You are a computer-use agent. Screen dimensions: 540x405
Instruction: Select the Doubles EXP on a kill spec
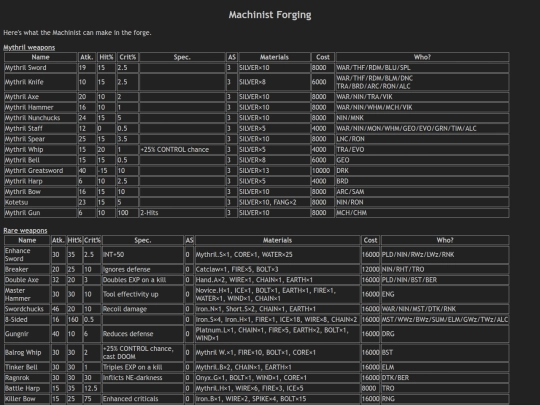point(143,280)
